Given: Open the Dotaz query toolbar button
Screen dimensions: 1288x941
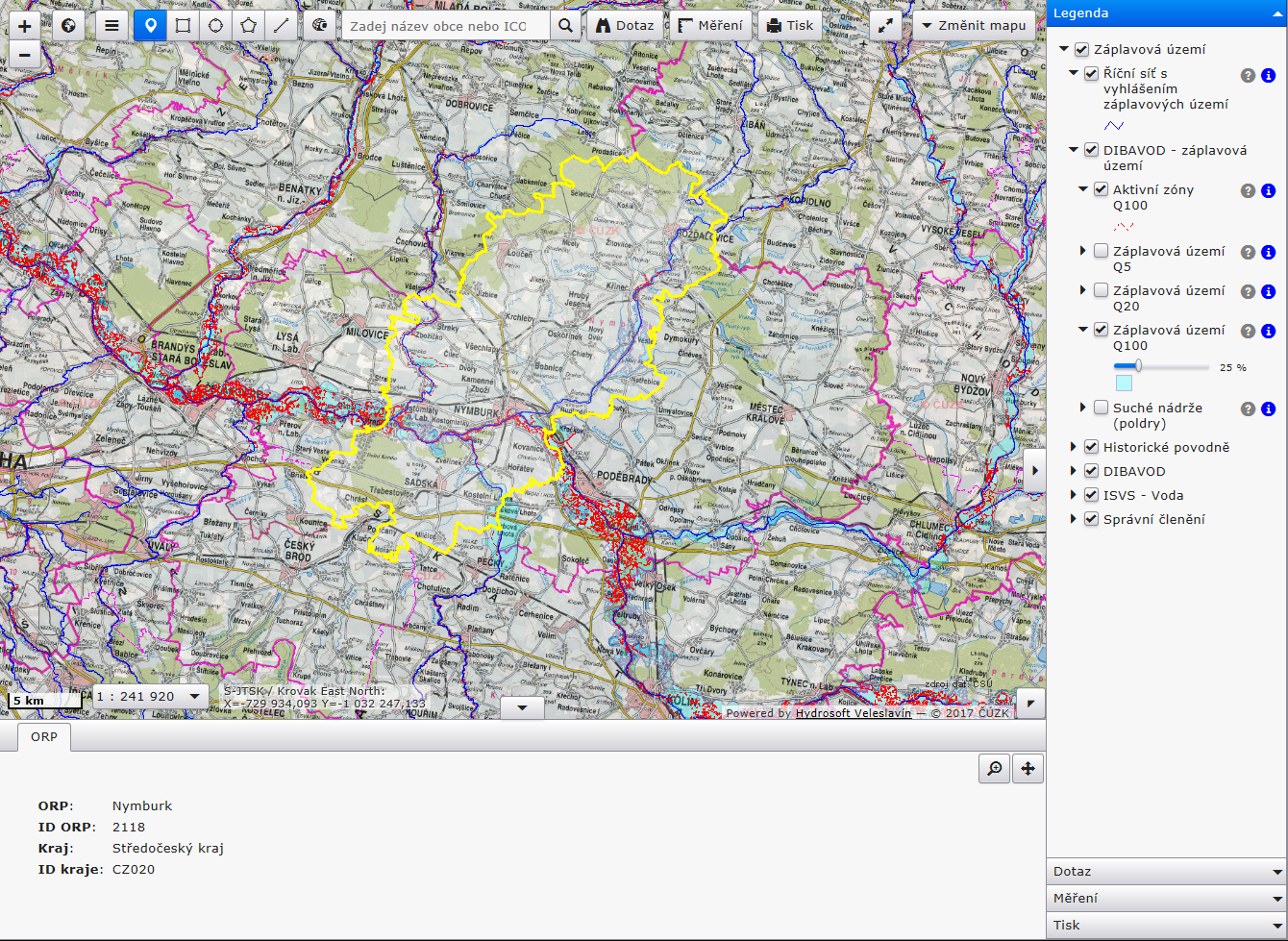Looking at the screenshot, I should pos(625,26).
